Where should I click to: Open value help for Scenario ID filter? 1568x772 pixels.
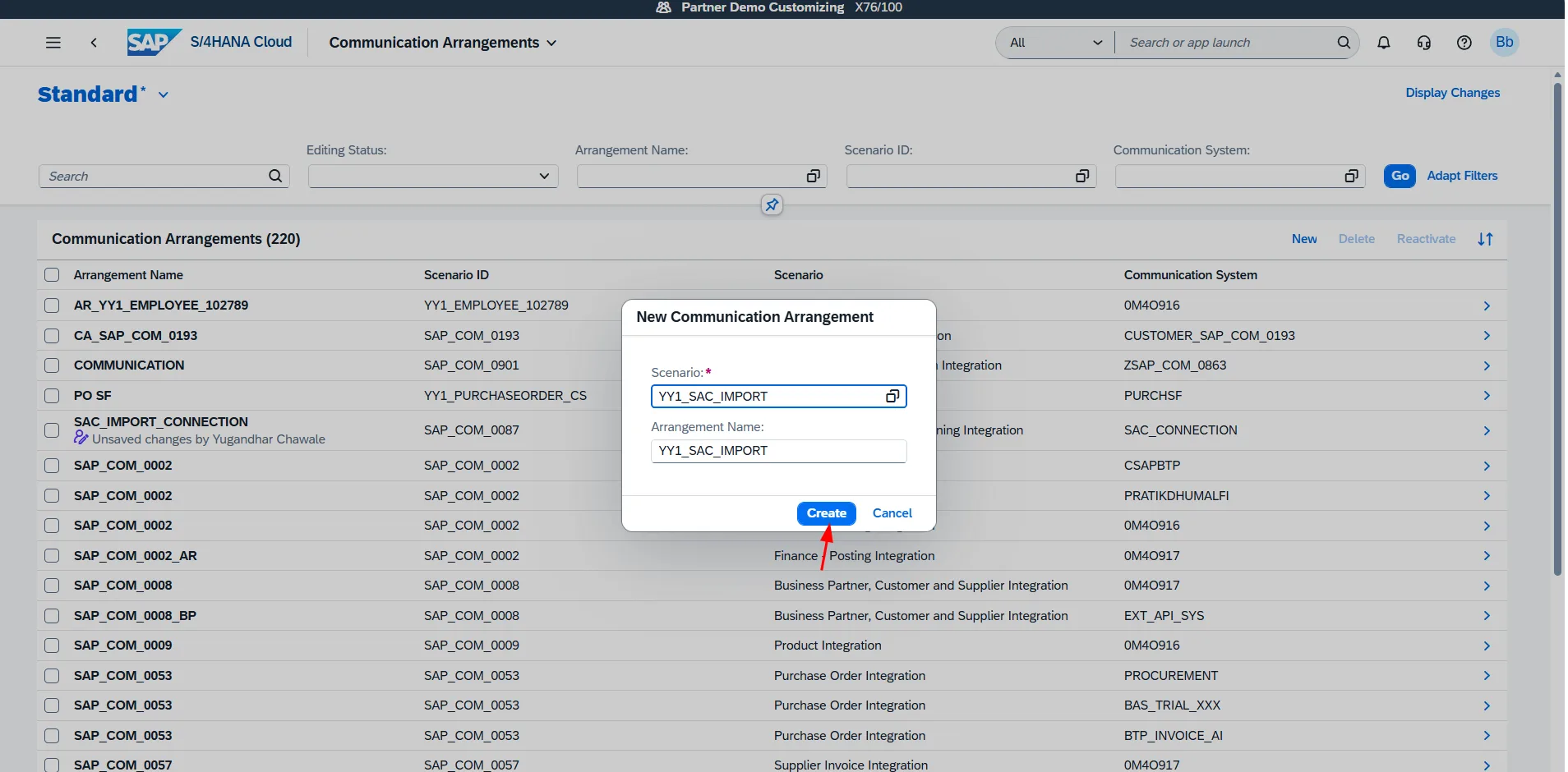[1082, 176]
